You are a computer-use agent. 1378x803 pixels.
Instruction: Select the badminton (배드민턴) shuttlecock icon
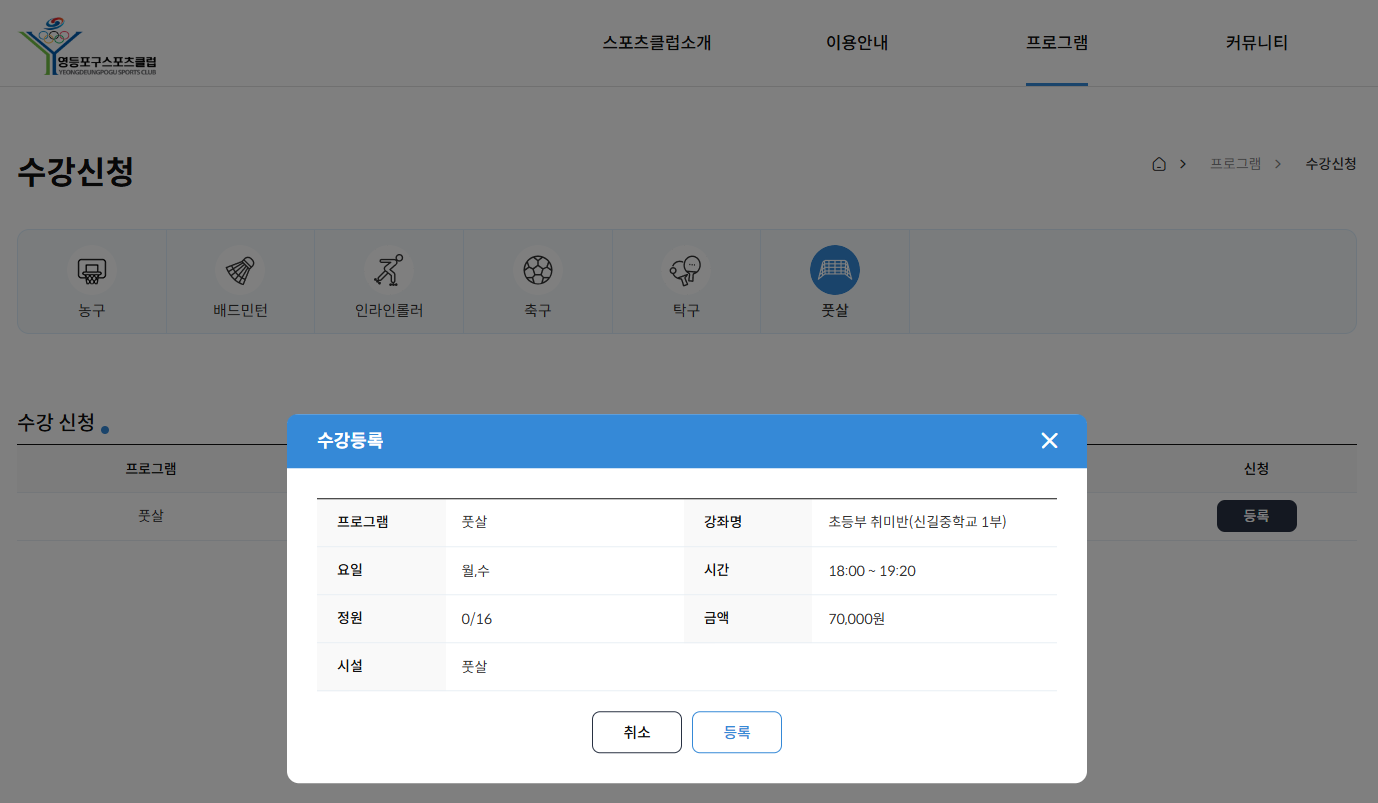240,270
